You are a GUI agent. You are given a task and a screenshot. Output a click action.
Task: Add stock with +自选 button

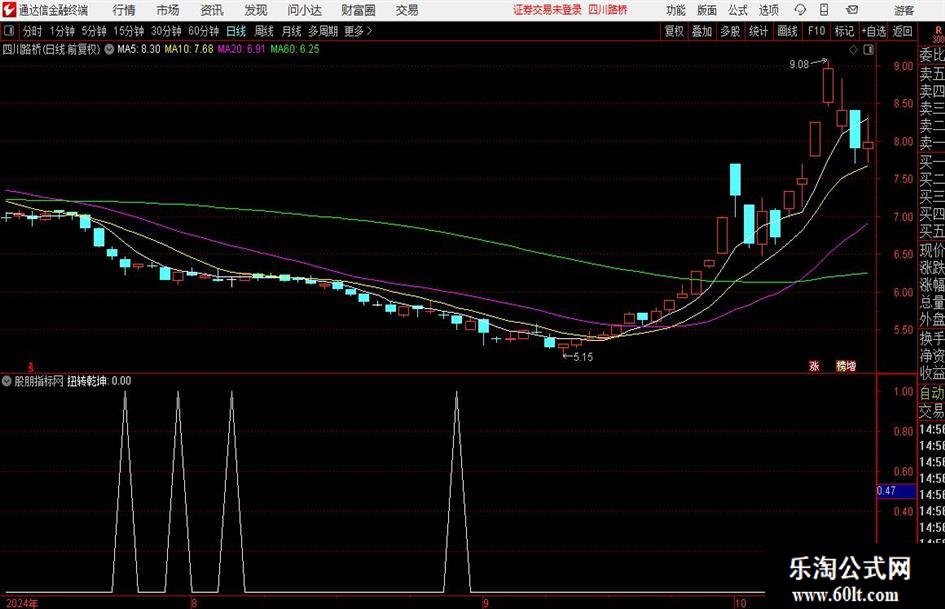873,31
